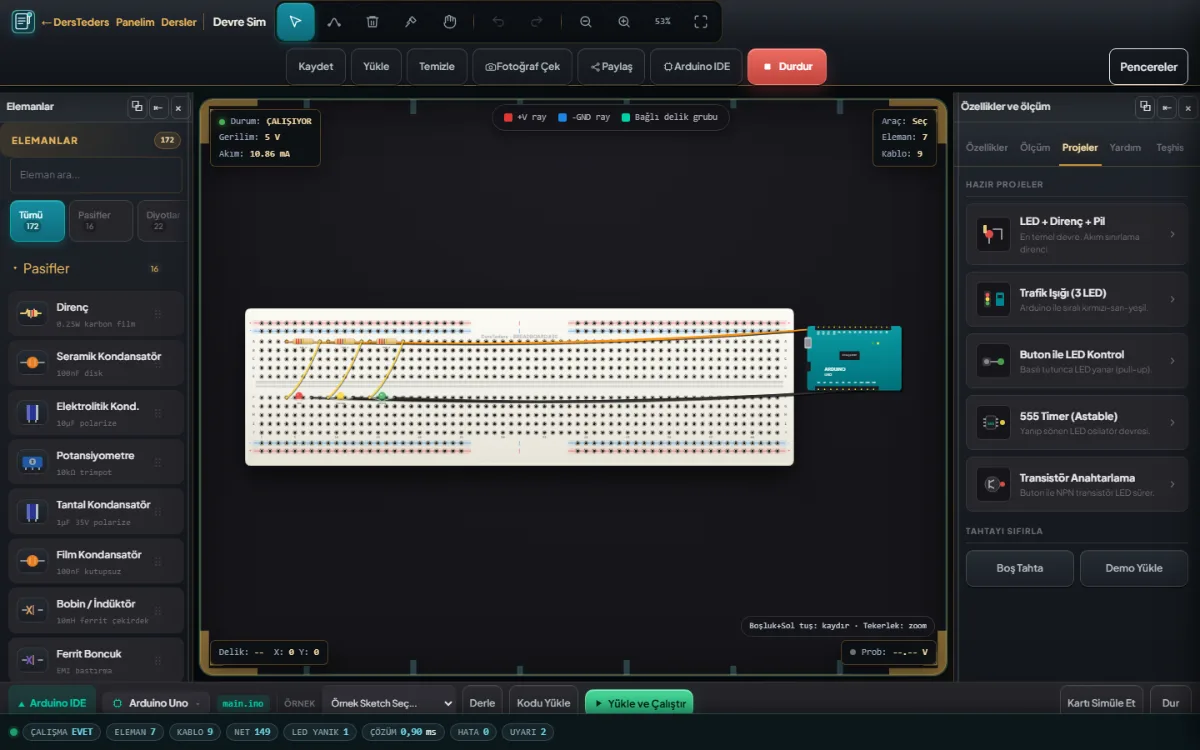Viewport: 1200px width, 750px height.
Task: Click the Fotoğraf Çek button
Action: pos(523,67)
